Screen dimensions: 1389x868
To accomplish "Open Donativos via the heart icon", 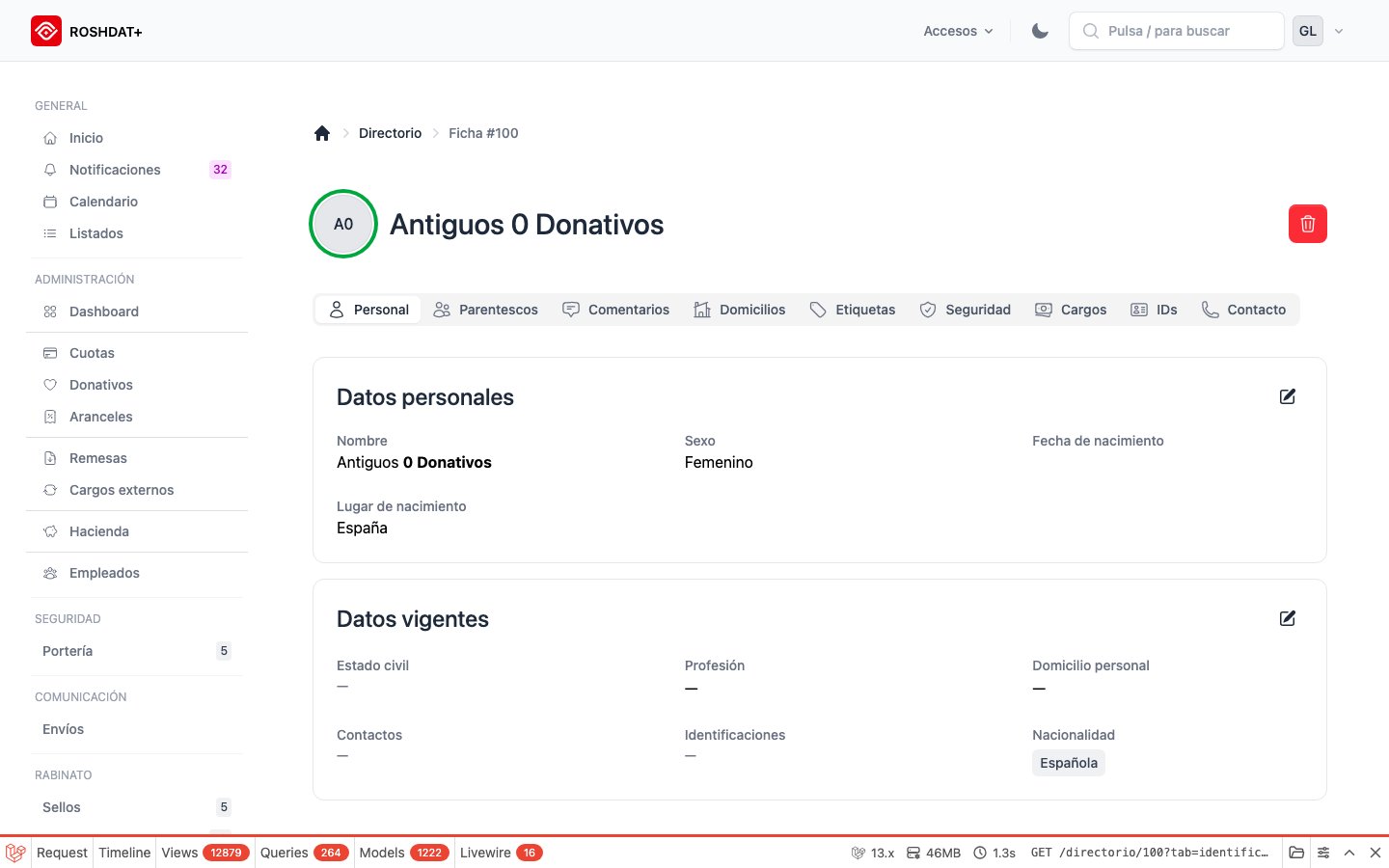I will tap(49, 385).
